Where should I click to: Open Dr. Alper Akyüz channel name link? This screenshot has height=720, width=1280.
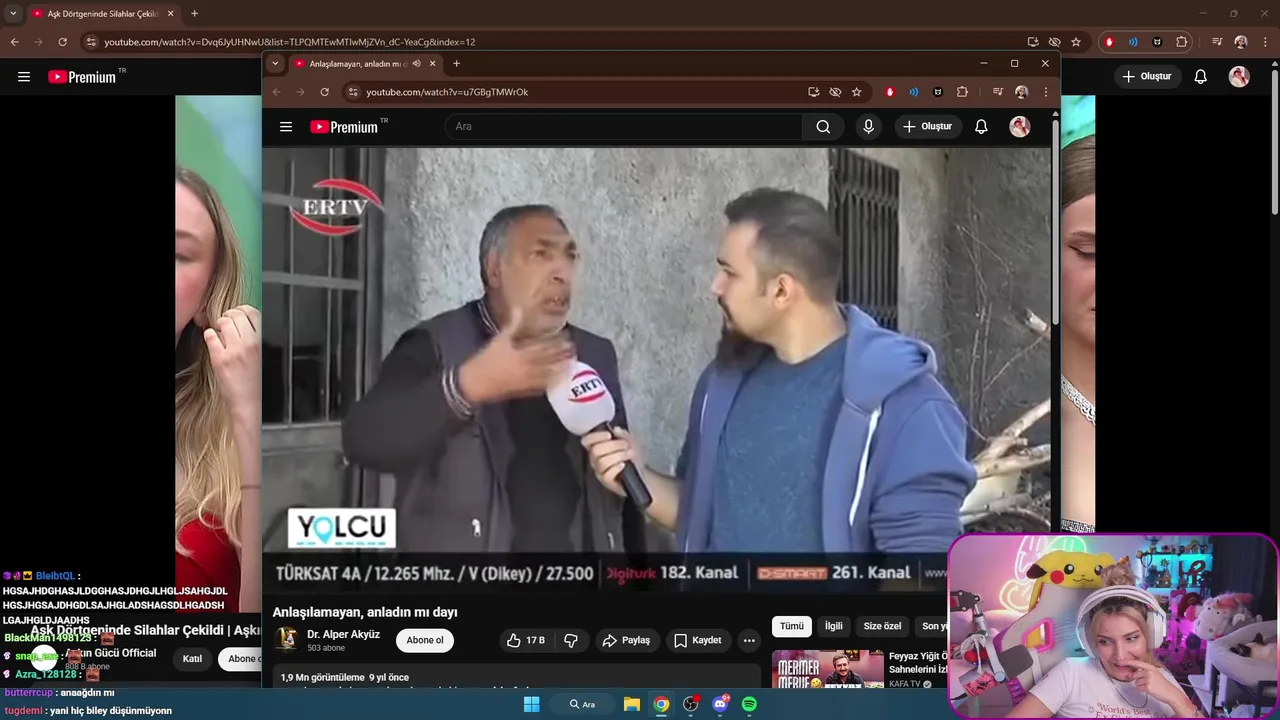tap(343, 634)
